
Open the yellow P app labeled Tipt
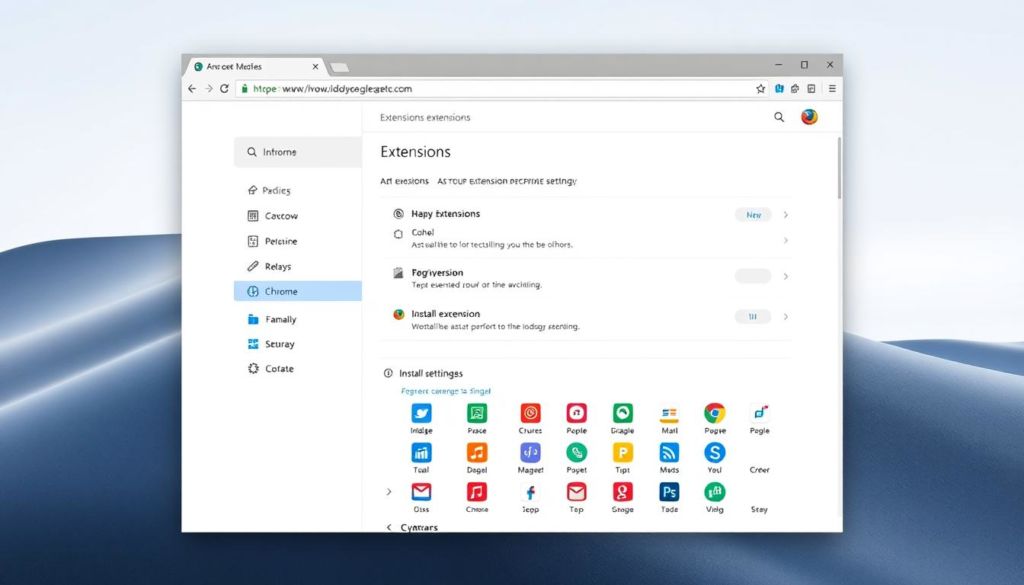(622, 452)
